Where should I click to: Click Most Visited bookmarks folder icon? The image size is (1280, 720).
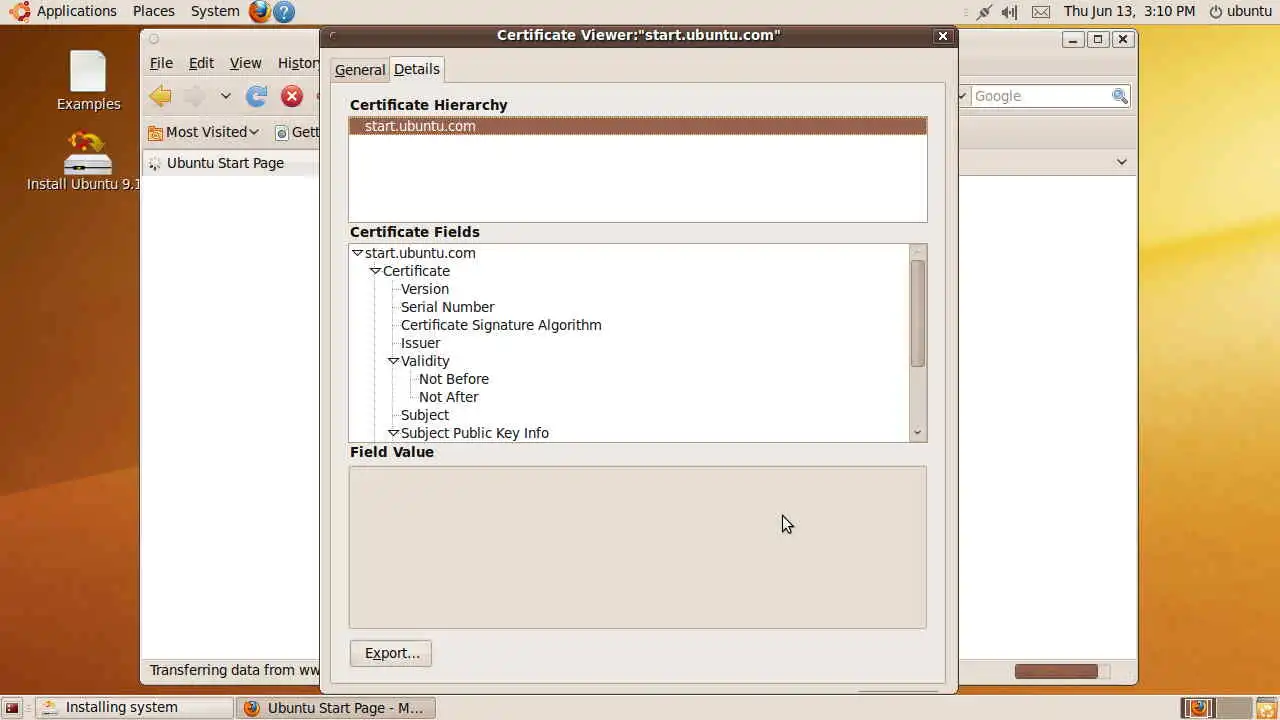[x=155, y=132]
